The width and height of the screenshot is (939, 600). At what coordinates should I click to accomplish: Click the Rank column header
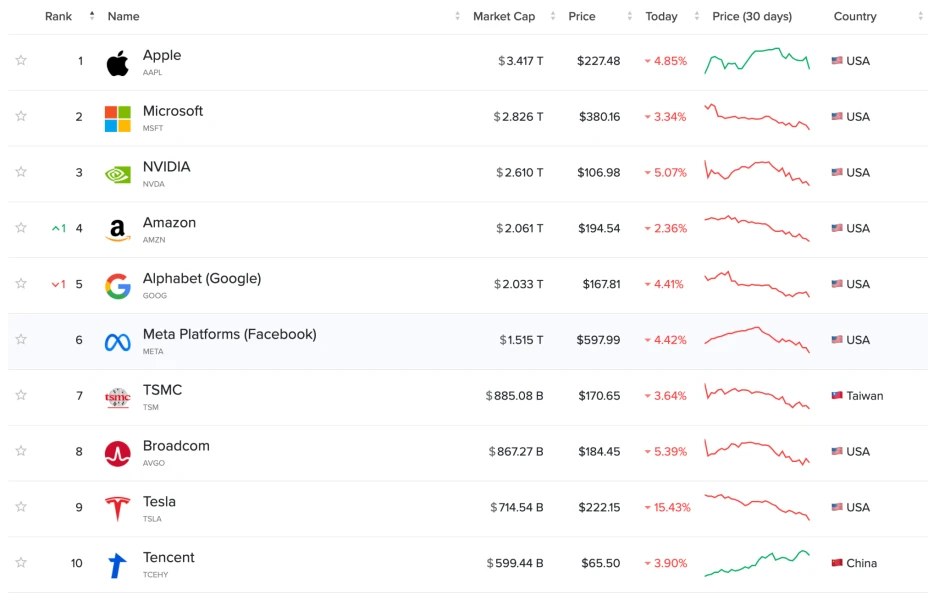coord(58,16)
